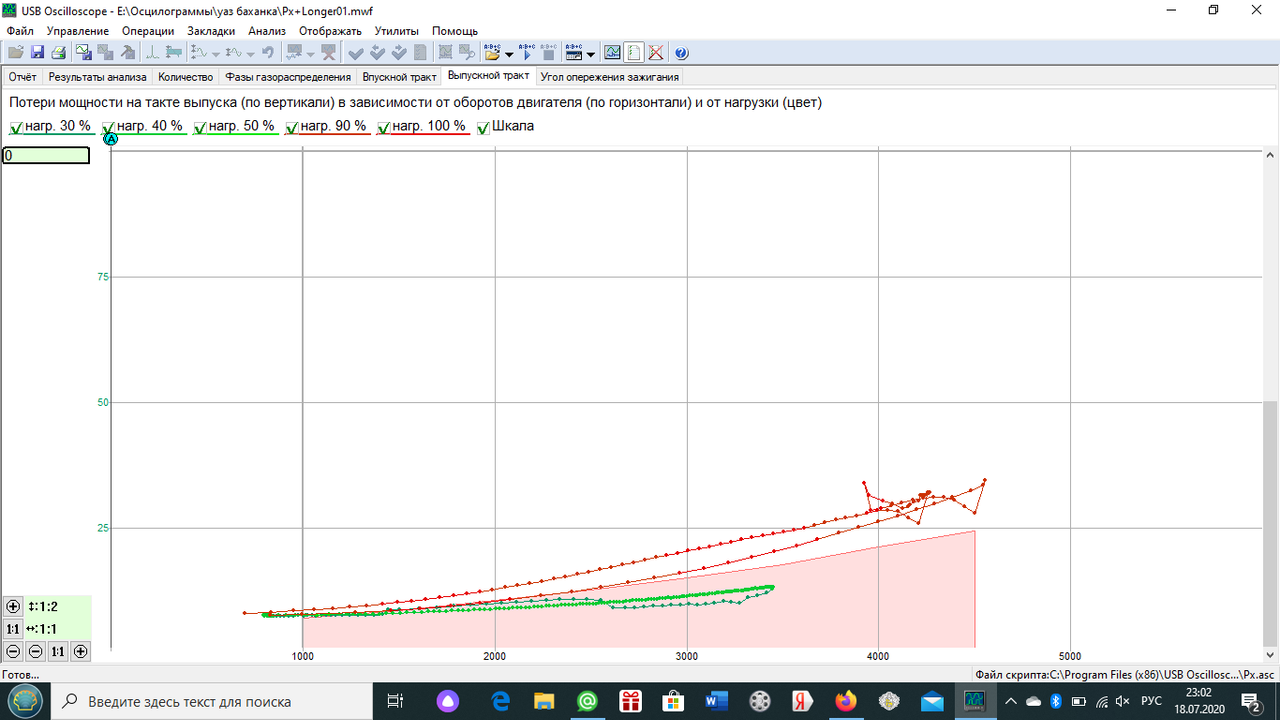The height and width of the screenshot is (720, 1280).
Task: Run the analysis script play icon
Action: pos(527,52)
